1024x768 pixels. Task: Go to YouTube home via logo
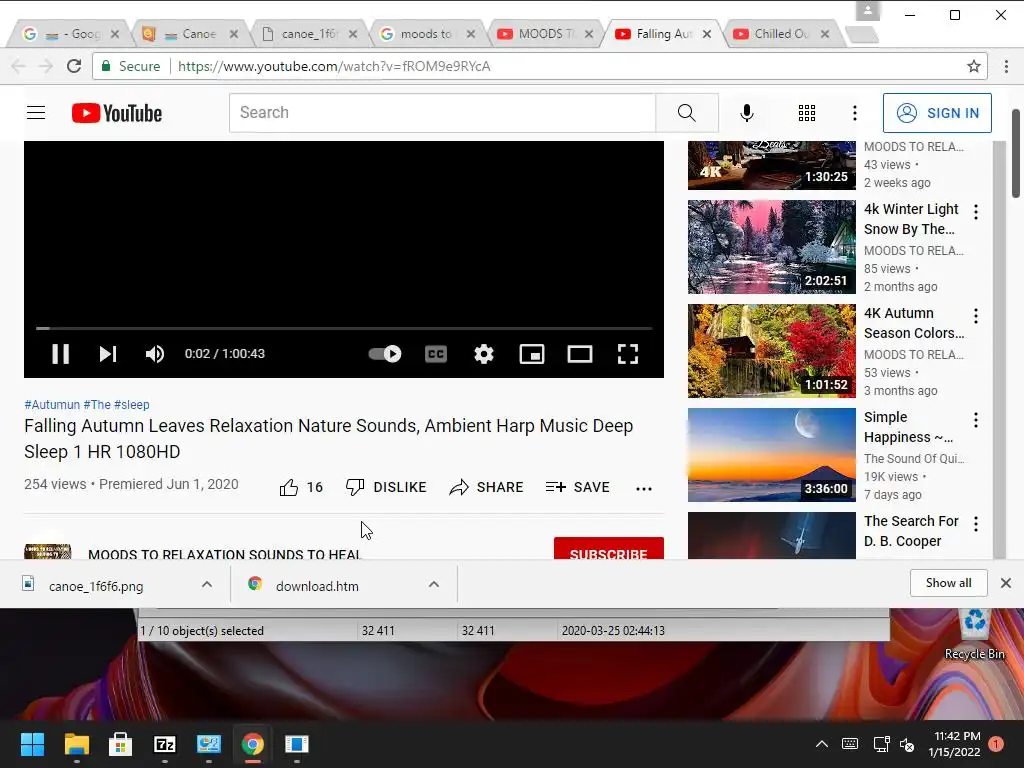coord(117,113)
